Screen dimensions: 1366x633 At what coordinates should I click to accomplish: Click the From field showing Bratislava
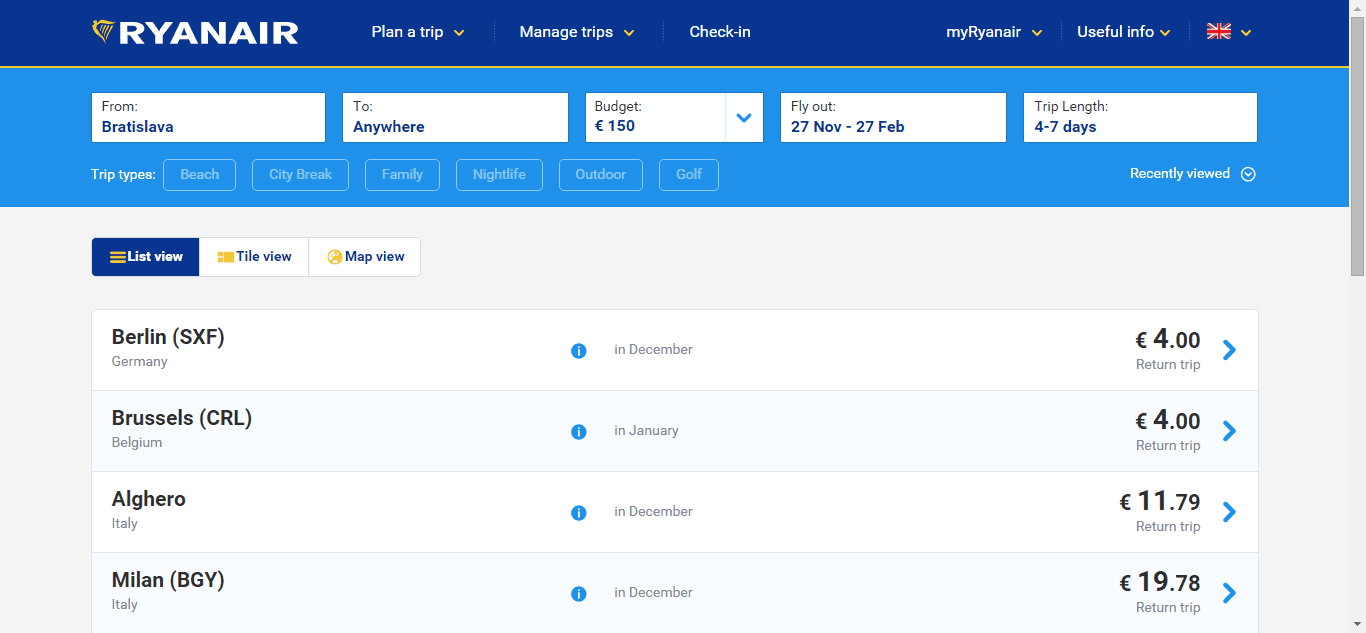point(208,118)
